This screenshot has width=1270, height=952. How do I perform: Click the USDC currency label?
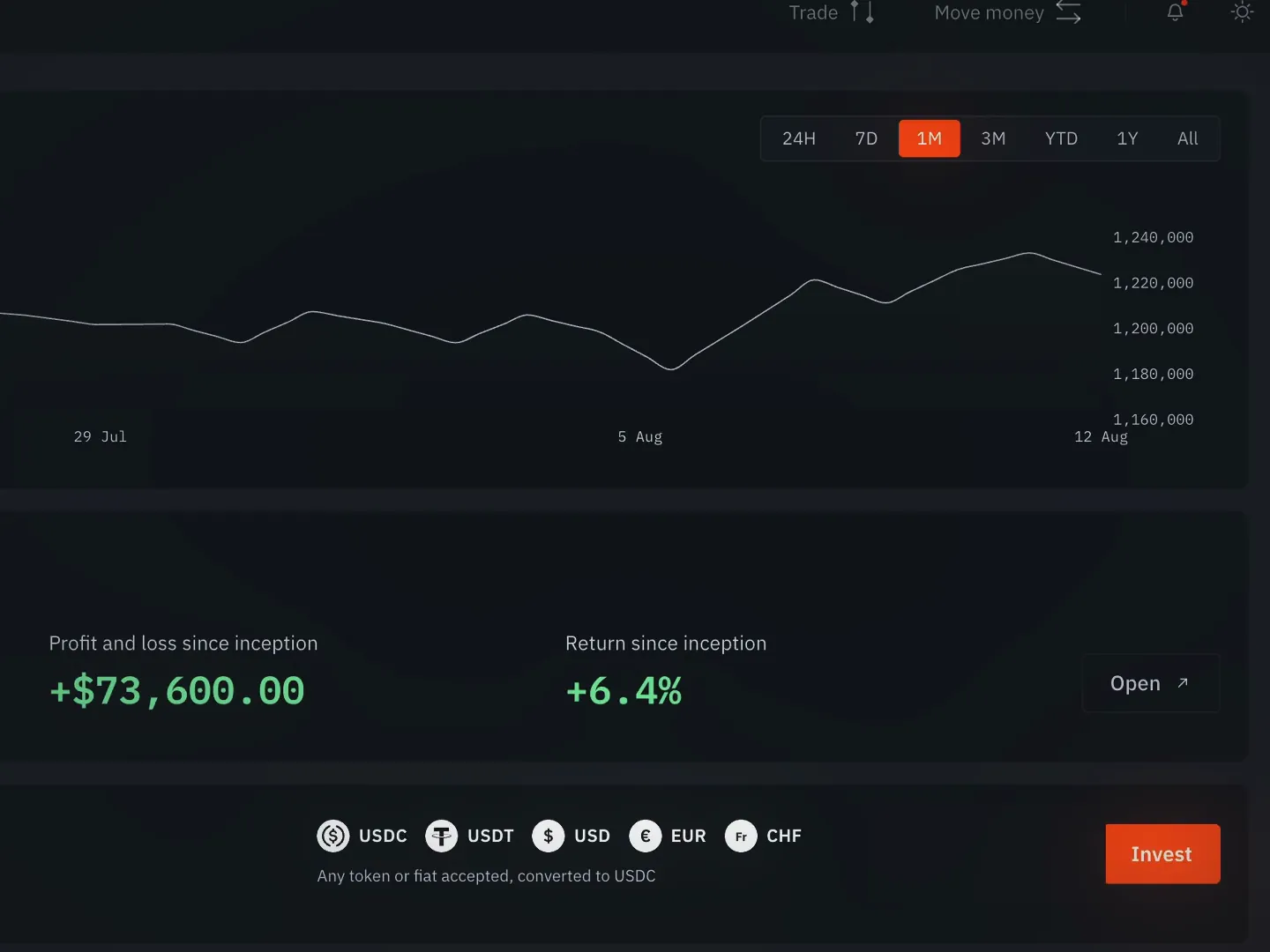pyautogui.click(x=383, y=836)
